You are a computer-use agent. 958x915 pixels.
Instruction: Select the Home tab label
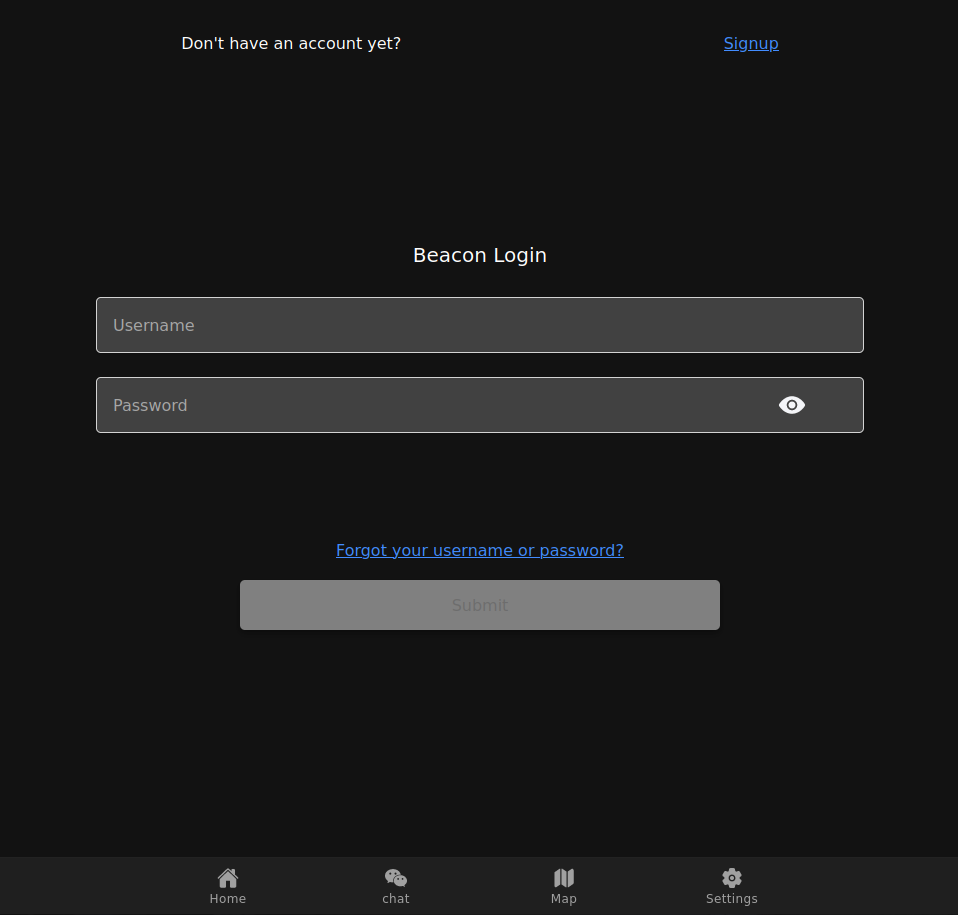tap(228, 899)
